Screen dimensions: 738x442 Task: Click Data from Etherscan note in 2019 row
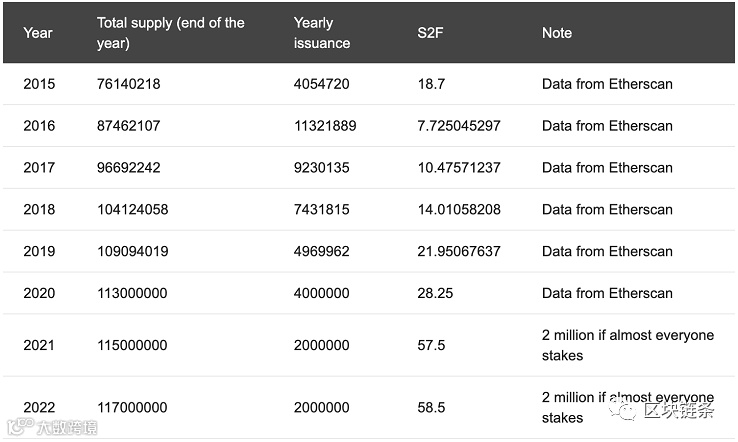tap(607, 251)
